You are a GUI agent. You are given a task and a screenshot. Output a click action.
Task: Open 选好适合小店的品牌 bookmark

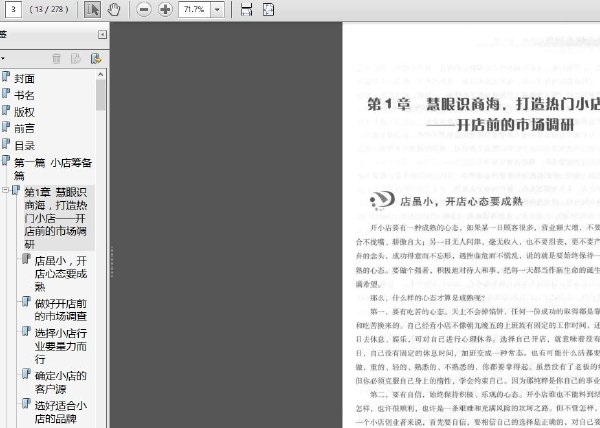61,412
